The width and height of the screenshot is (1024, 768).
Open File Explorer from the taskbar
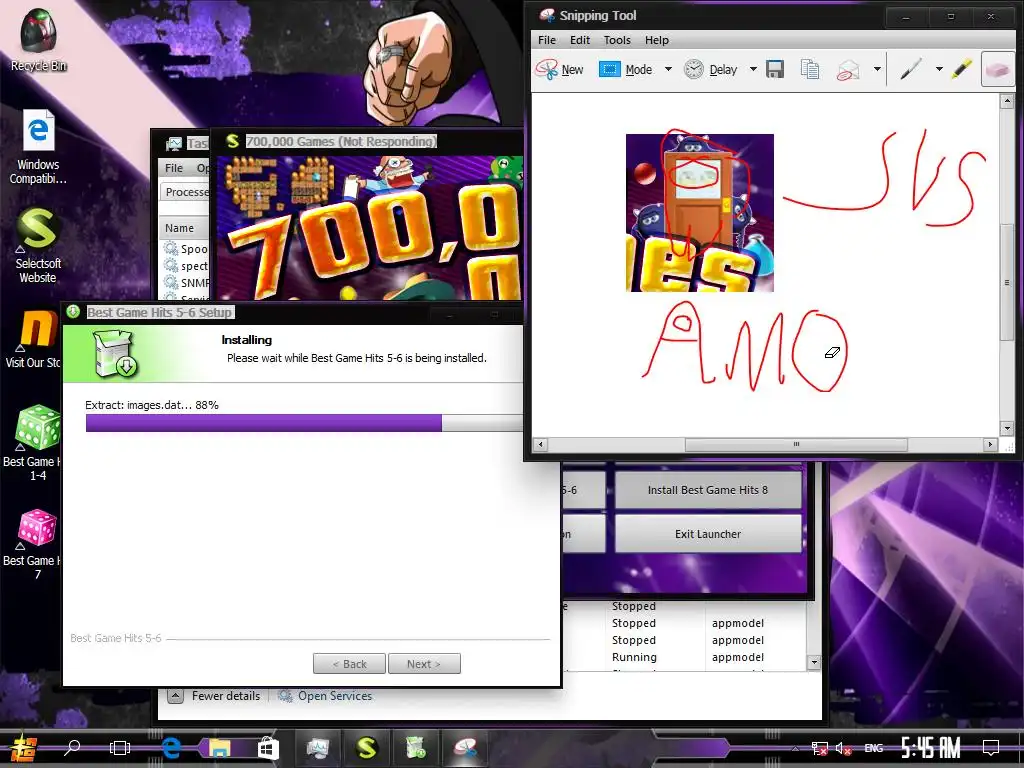[219, 748]
